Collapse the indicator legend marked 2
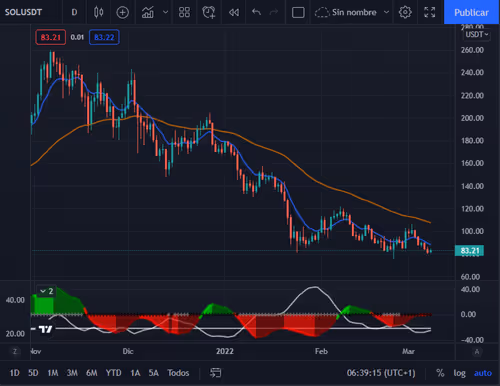 coord(46,291)
